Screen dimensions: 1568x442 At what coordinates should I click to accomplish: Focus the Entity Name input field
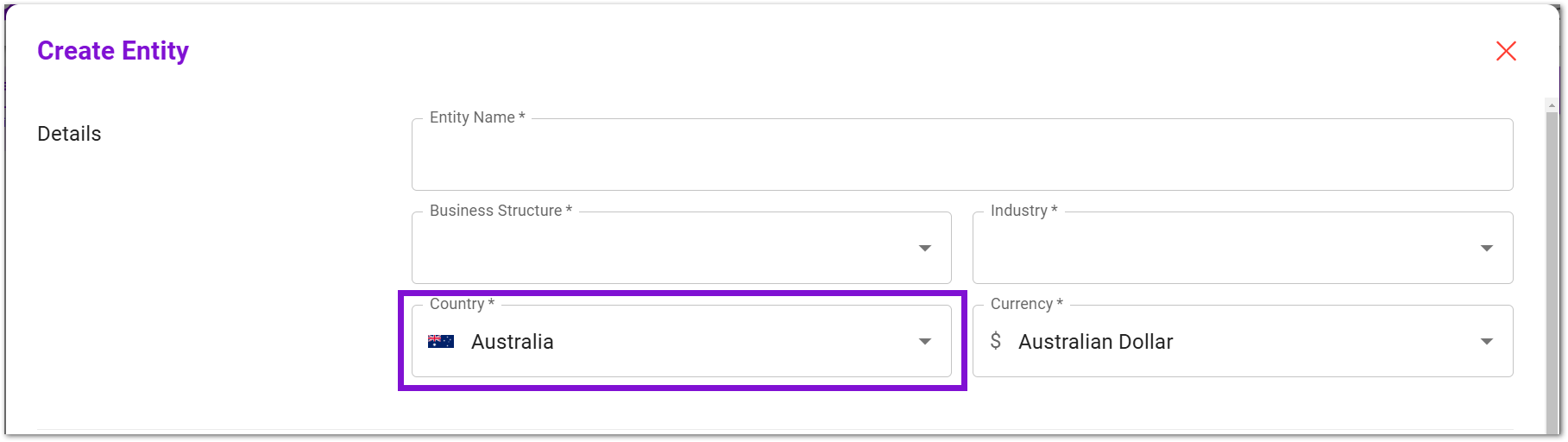click(962, 155)
